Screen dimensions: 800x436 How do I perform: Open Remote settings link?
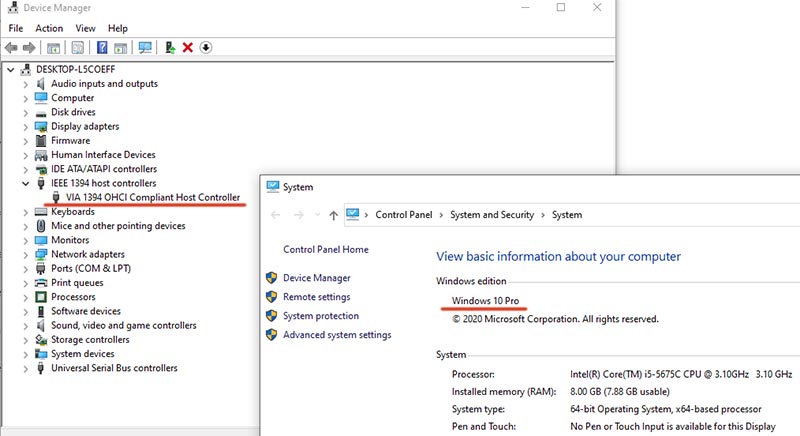point(317,297)
